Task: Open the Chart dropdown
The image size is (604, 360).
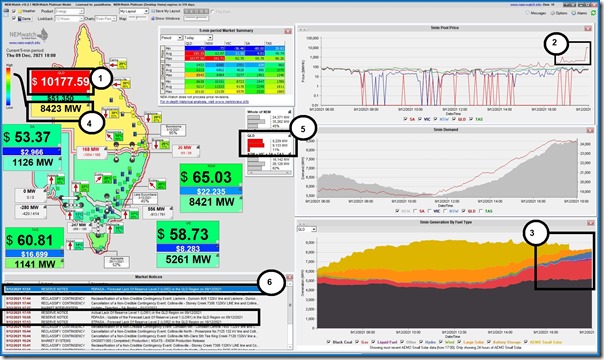Action: coord(105,18)
